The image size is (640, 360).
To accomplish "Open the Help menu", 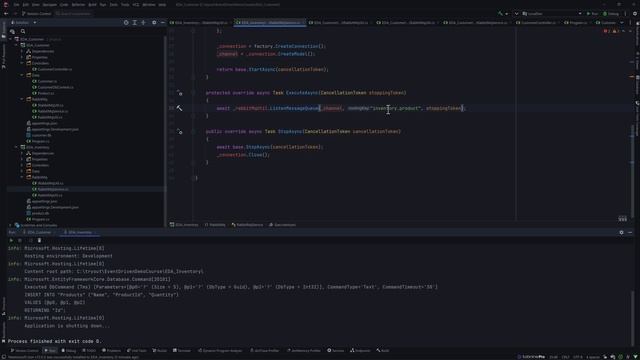I will [x=162, y=4].
